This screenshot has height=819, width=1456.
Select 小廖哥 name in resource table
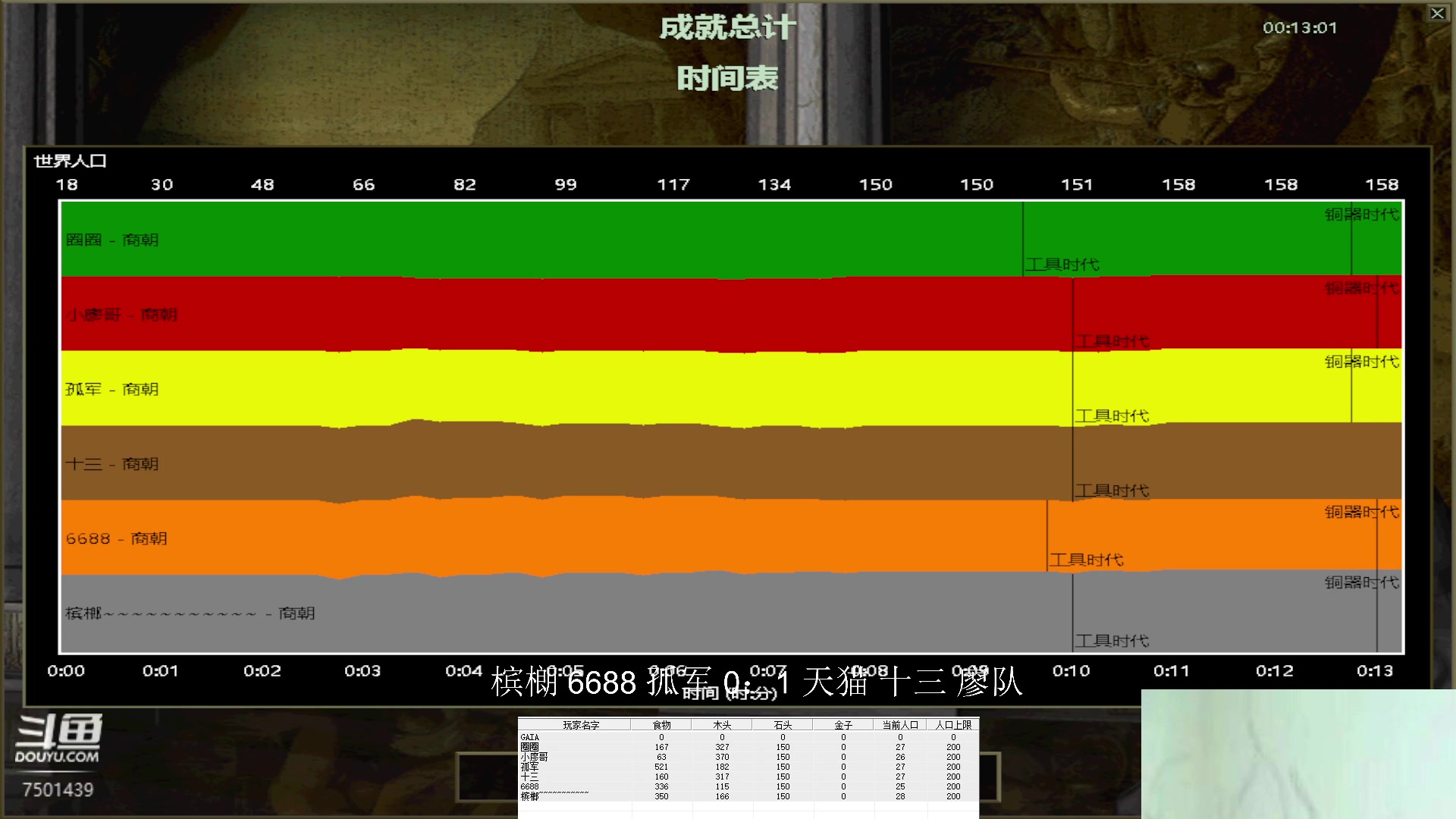coord(534,757)
